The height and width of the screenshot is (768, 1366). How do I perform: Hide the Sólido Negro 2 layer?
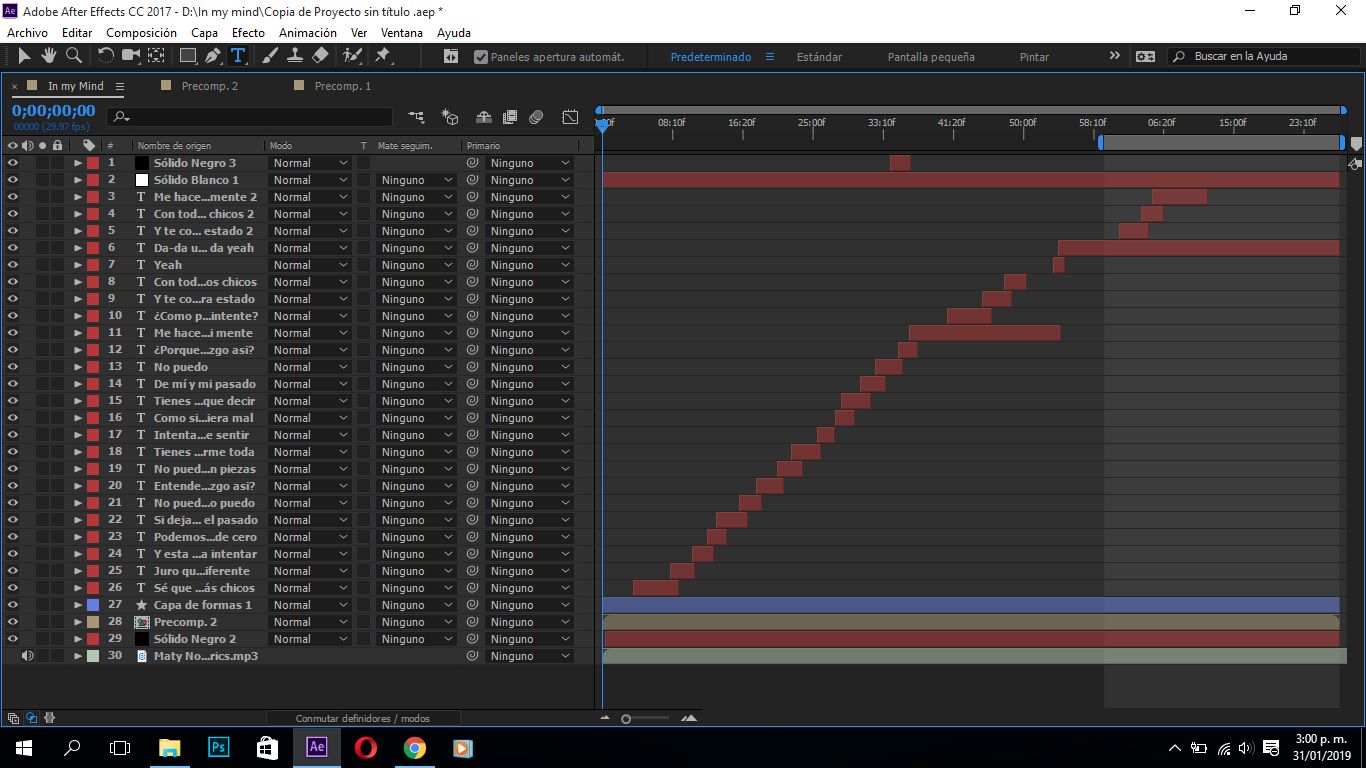point(13,638)
